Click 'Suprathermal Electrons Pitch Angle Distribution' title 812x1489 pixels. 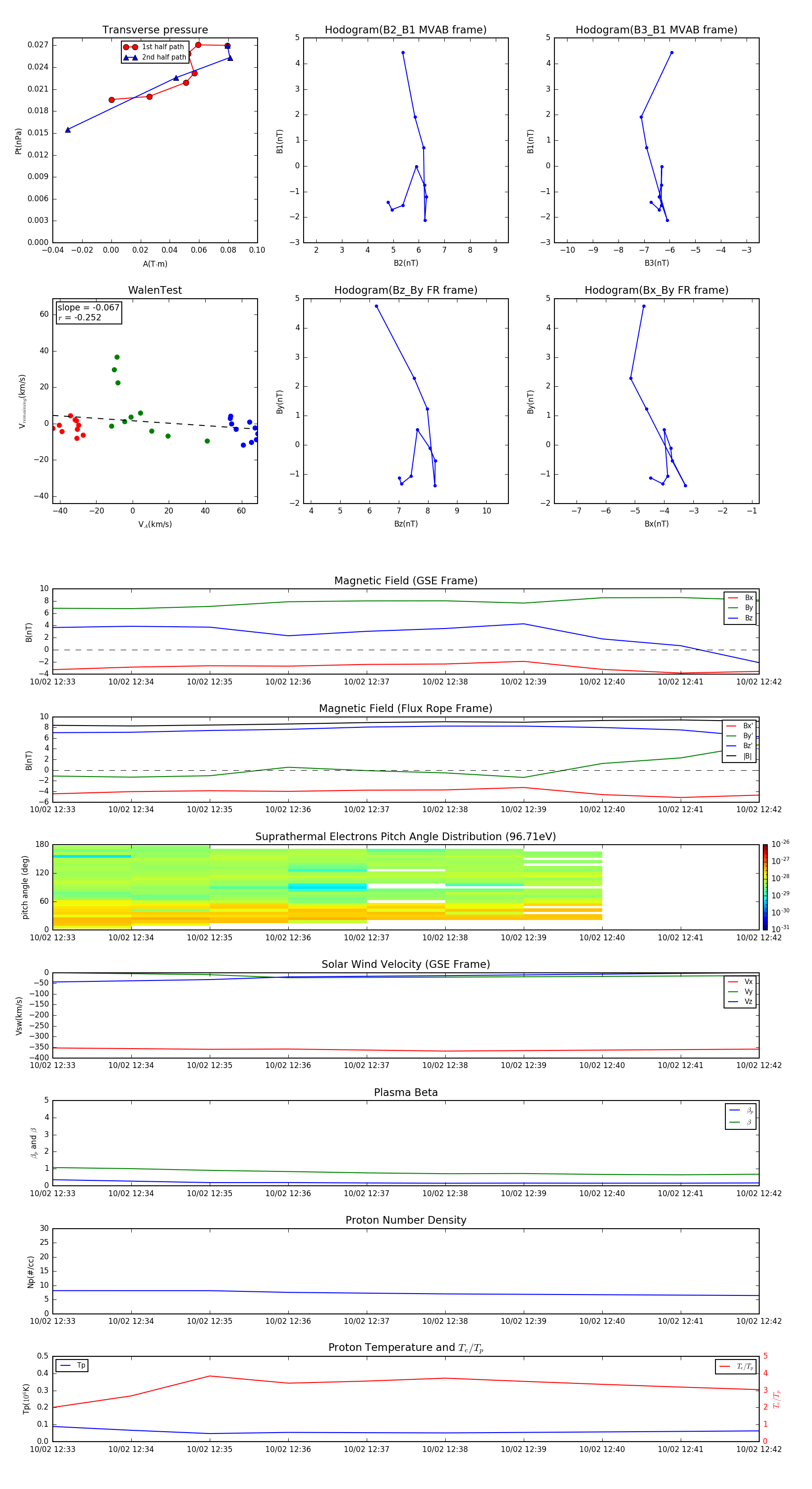[406, 837]
